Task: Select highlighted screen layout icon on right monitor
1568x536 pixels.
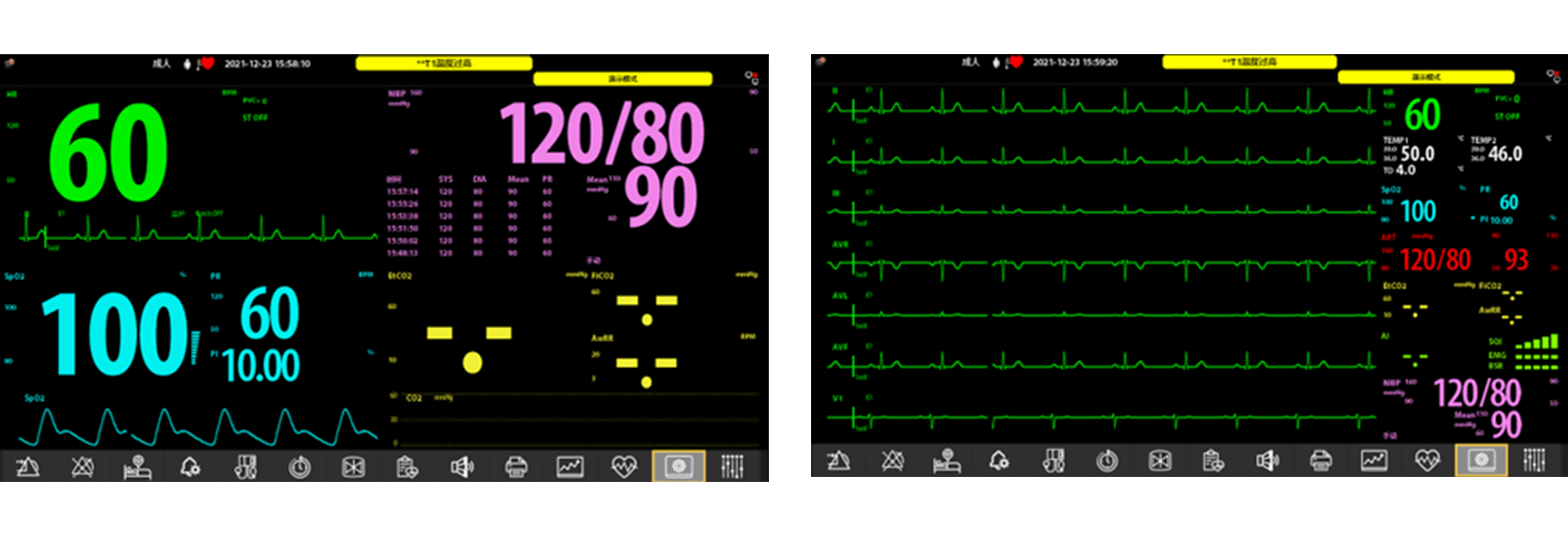Action: click(1481, 460)
